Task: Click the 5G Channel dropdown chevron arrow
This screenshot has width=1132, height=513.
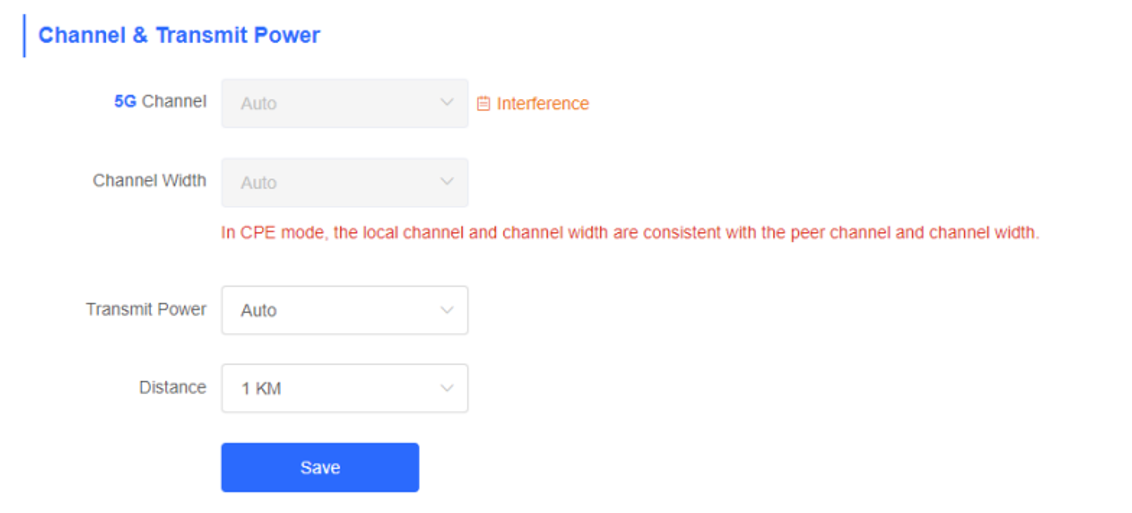Action: coord(447,102)
